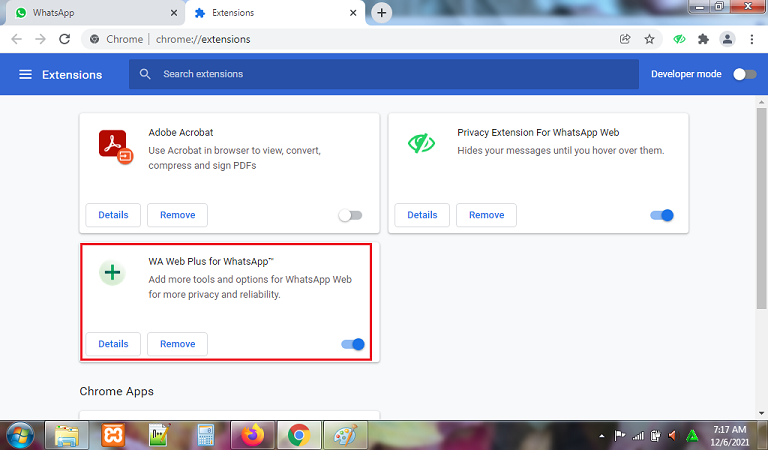Image resolution: width=768 pixels, height=450 pixels.
Task: Reload the extensions page
Action: 65,39
